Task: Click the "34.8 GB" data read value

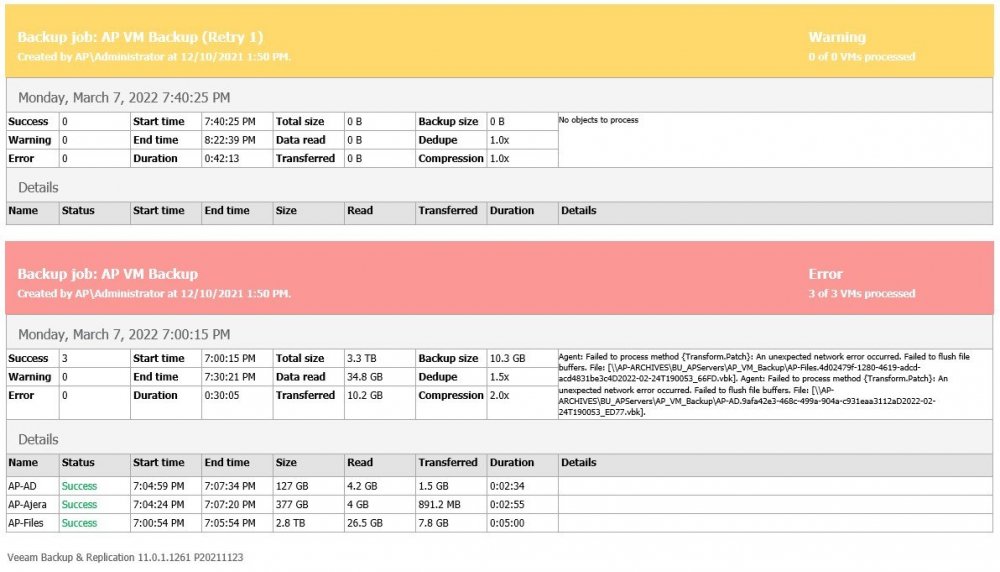Action: (x=365, y=377)
